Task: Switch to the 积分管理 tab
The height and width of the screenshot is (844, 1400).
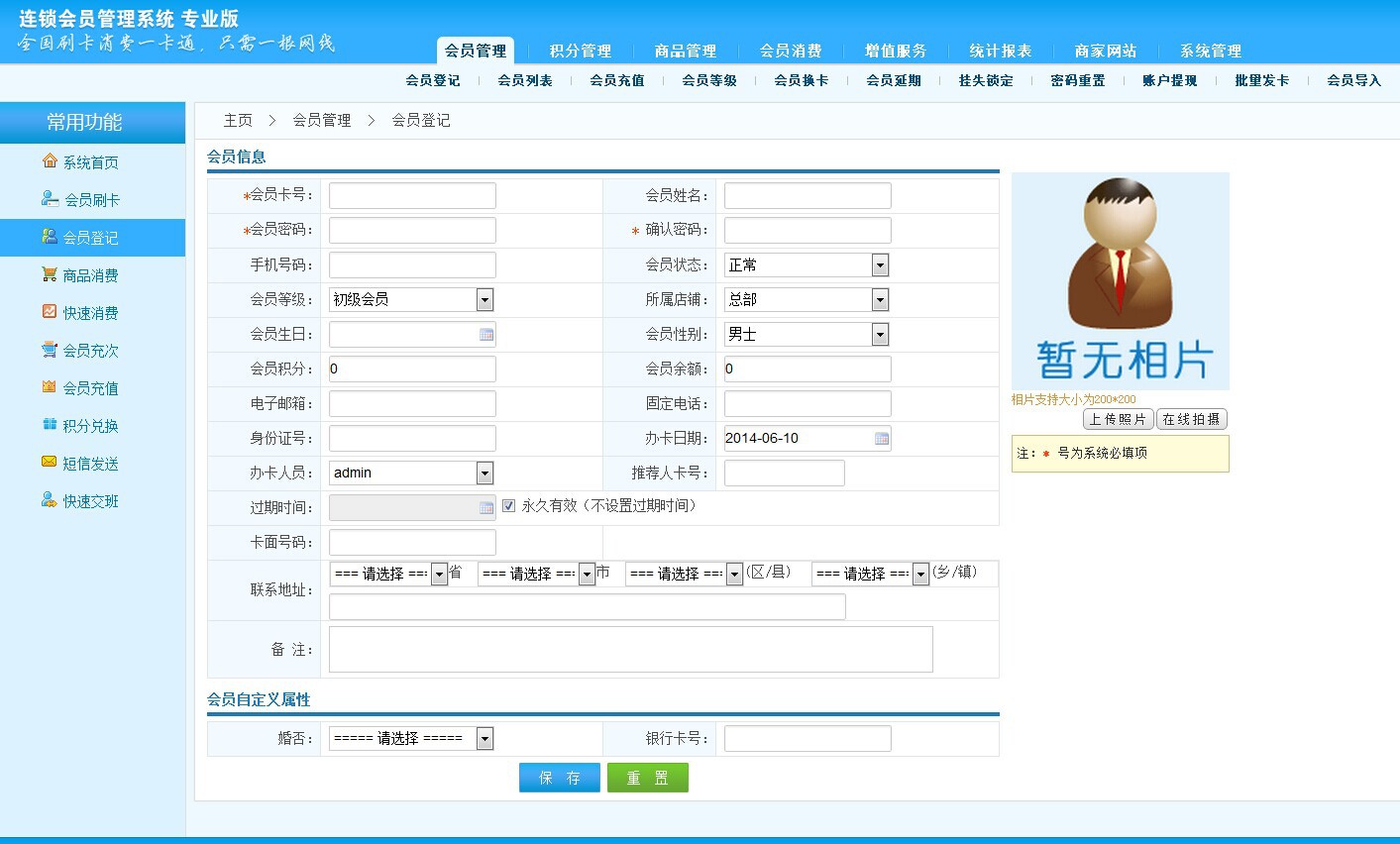Action: (580, 51)
